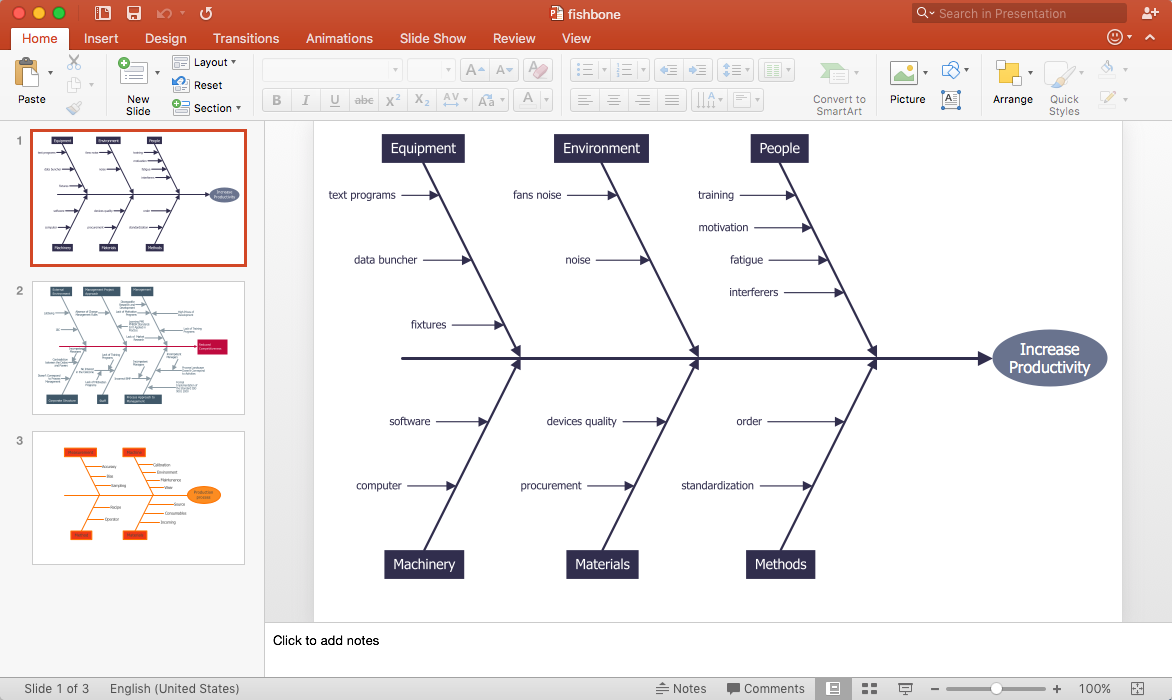Adjust the zoom slider handle
1172x700 pixels.
pos(996,689)
